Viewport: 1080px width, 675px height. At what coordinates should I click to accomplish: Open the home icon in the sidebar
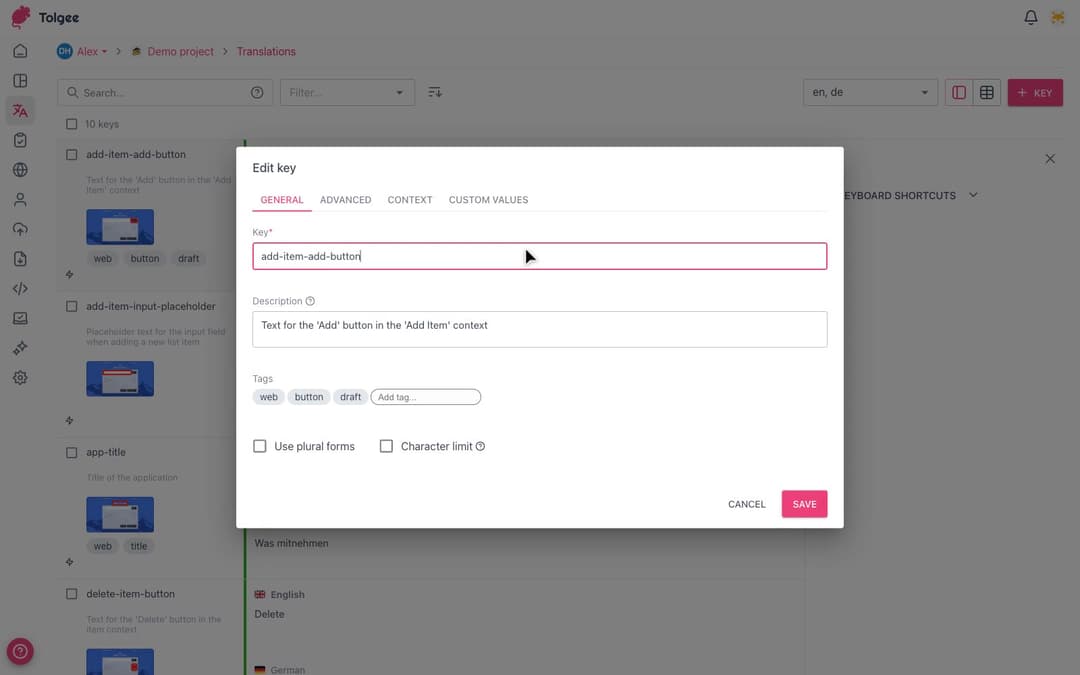pyautogui.click(x=20, y=51)
